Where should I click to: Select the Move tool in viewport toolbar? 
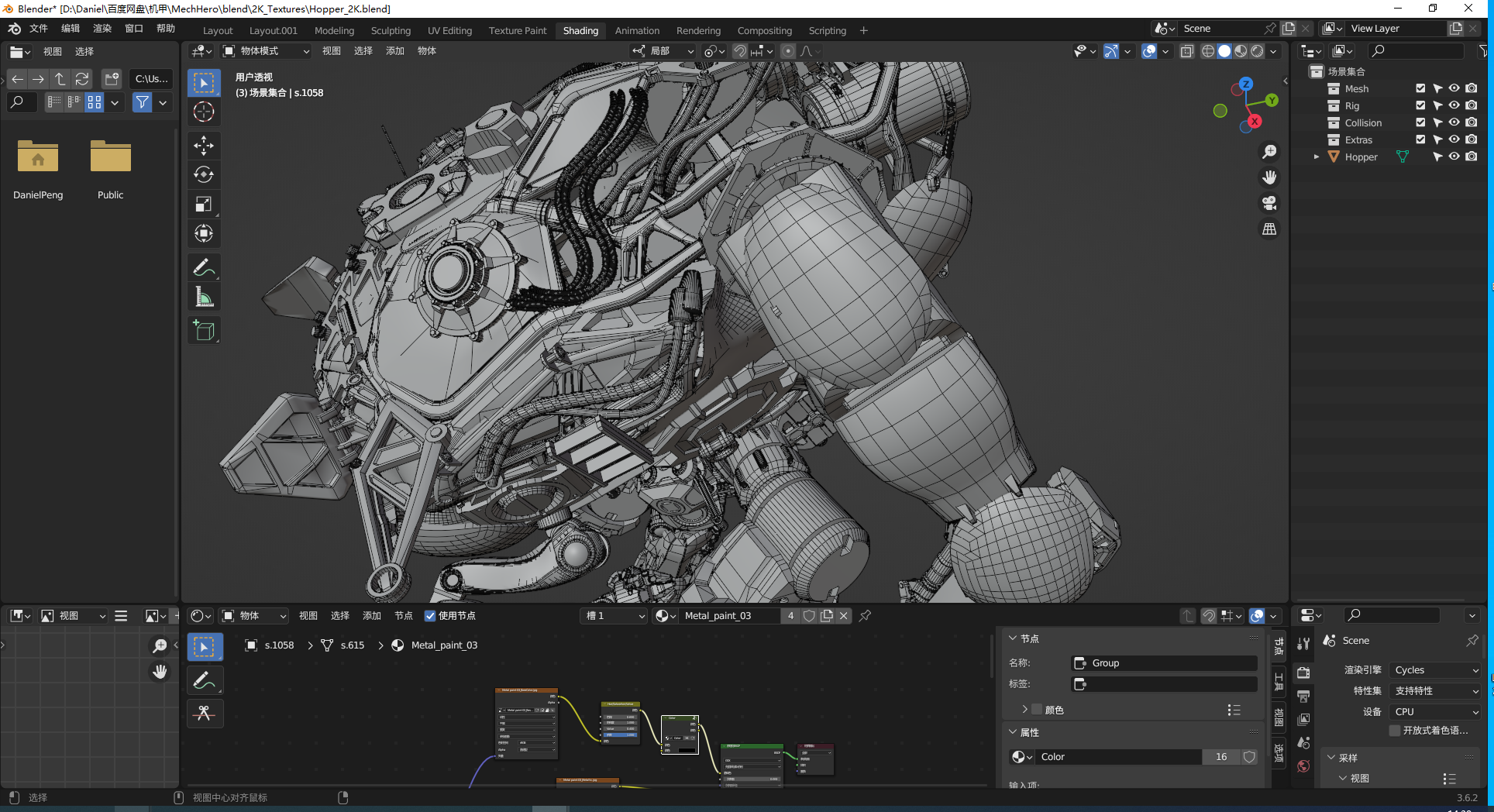coord(204,145)
